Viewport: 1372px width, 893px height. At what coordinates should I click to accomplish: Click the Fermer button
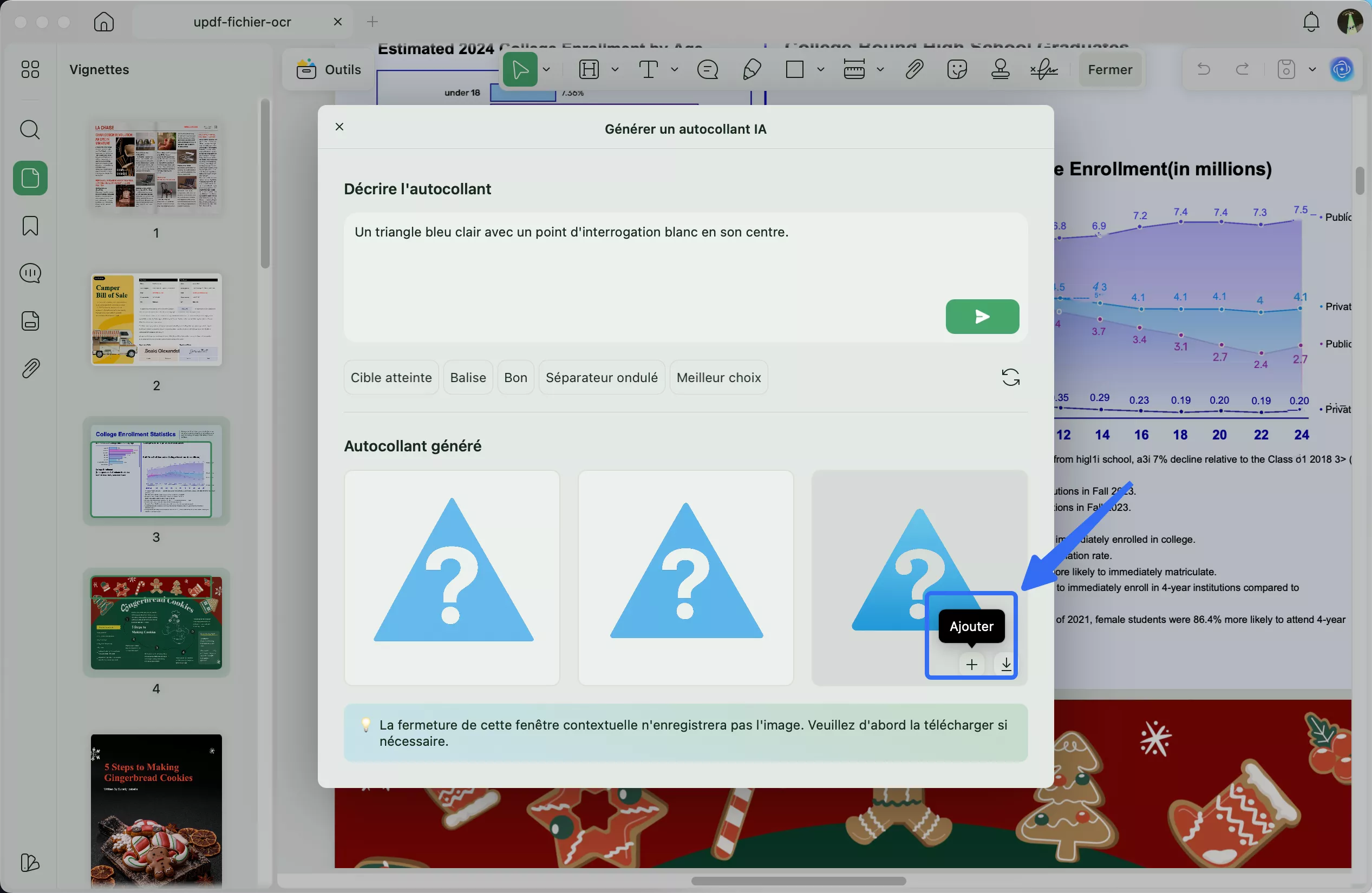tap(1110, 70)
